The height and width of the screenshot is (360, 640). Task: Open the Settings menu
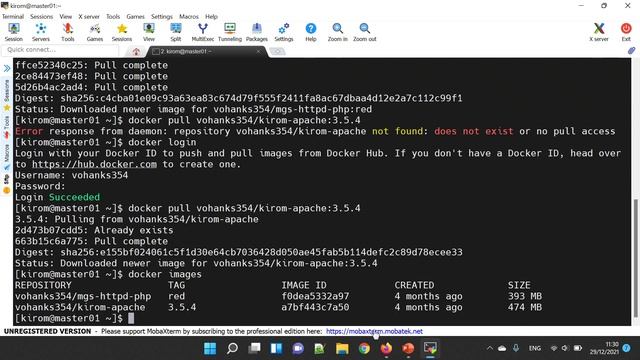click(162, 16)
